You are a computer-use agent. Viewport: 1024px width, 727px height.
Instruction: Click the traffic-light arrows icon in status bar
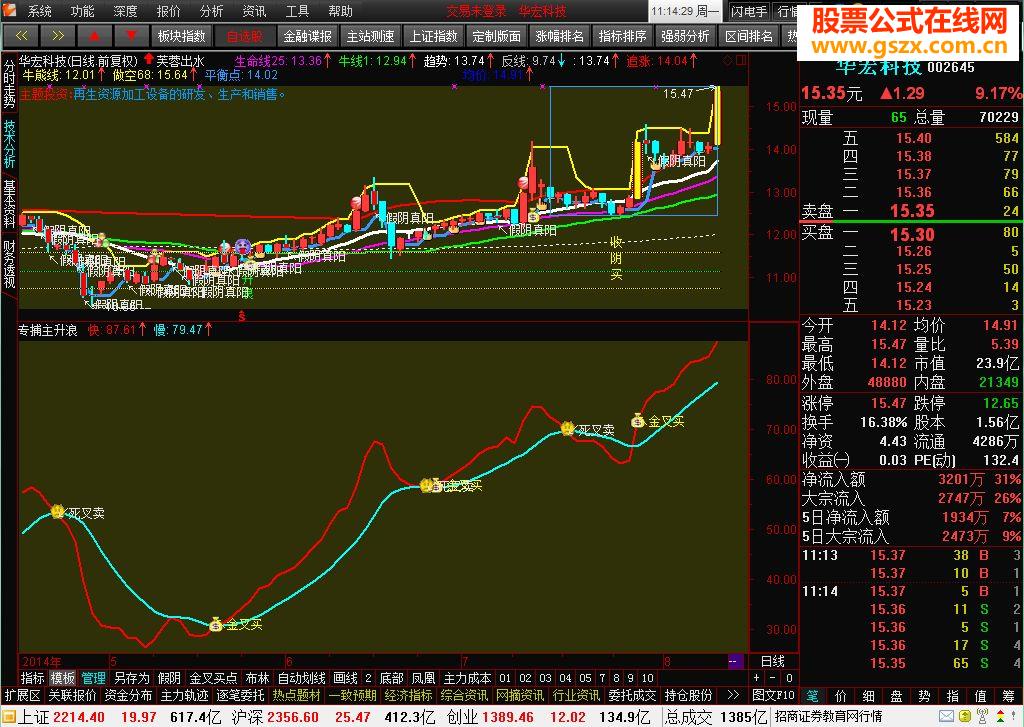(1000, 717)
